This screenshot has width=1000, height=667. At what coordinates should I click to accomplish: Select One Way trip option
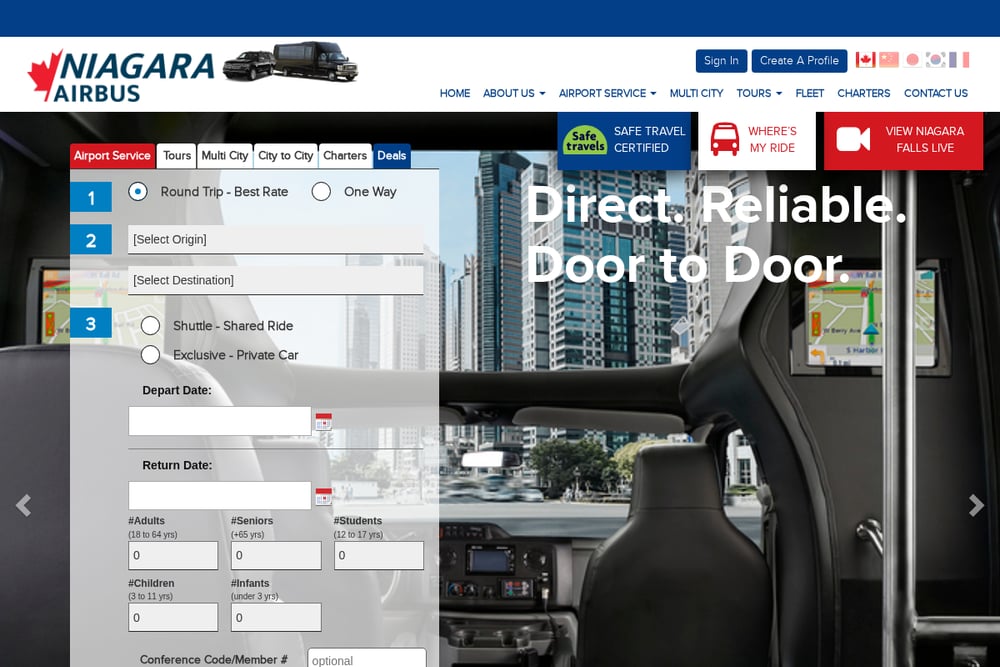tap(321, 191)
